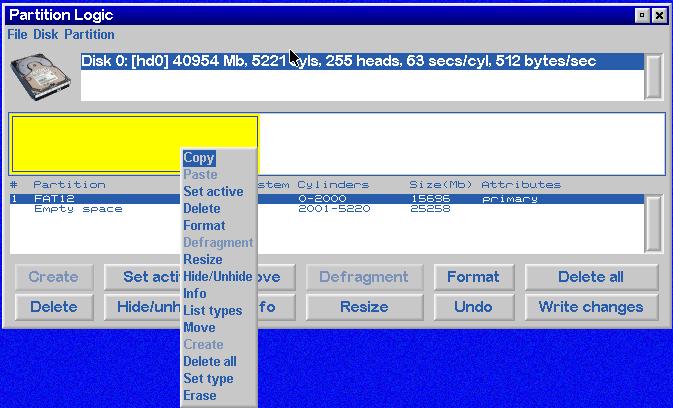
Task: Choose Copy from the context menu
Action: 199,158
